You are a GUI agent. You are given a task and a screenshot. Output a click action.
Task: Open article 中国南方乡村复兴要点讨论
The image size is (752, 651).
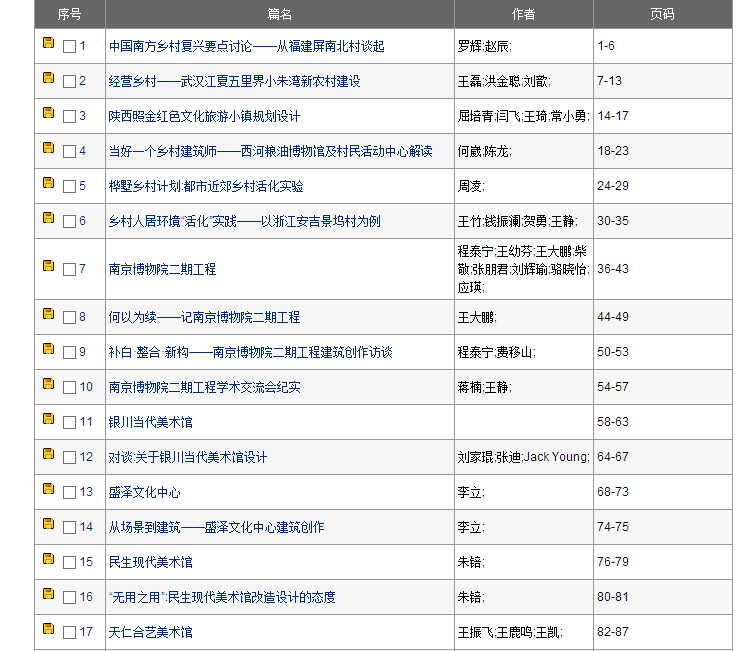click(247, 47)
